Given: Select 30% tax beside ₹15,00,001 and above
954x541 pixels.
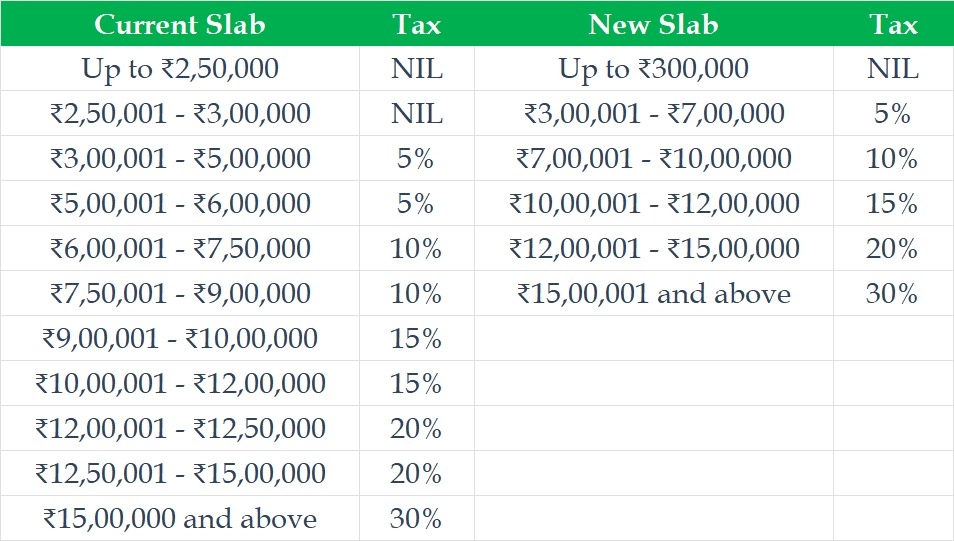Looking at the screenshot, I should click(892, 294).
